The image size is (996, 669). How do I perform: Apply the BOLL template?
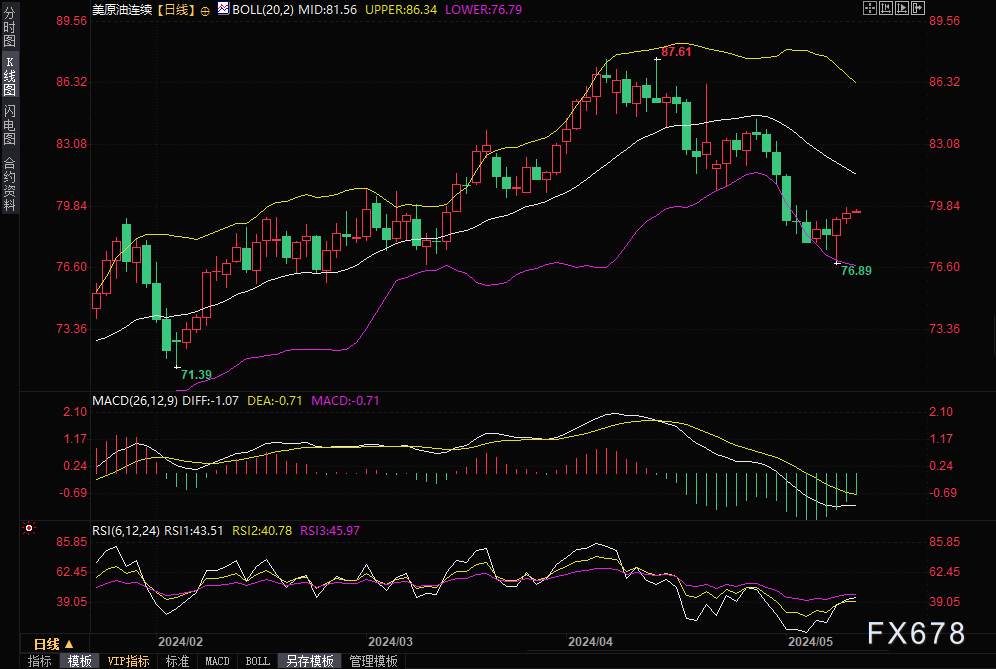click(x=258, y=661)
